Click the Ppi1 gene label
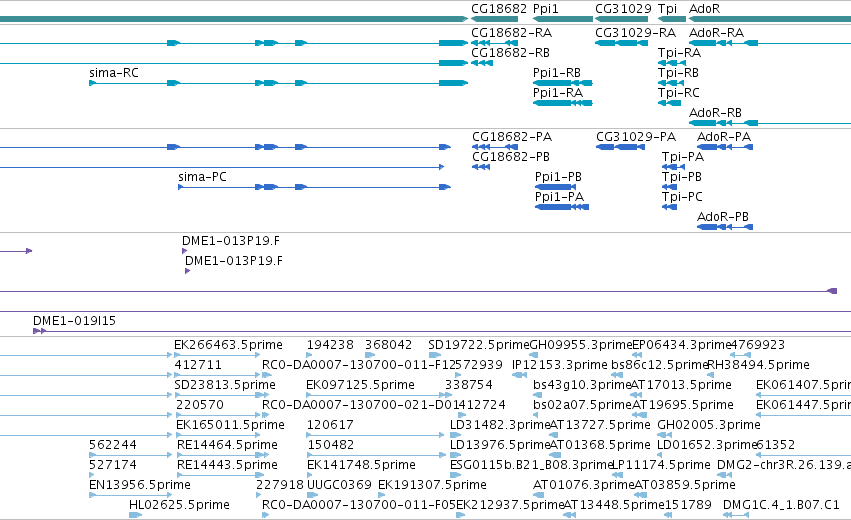Screen dimensions: 851x520 (545, 9)
